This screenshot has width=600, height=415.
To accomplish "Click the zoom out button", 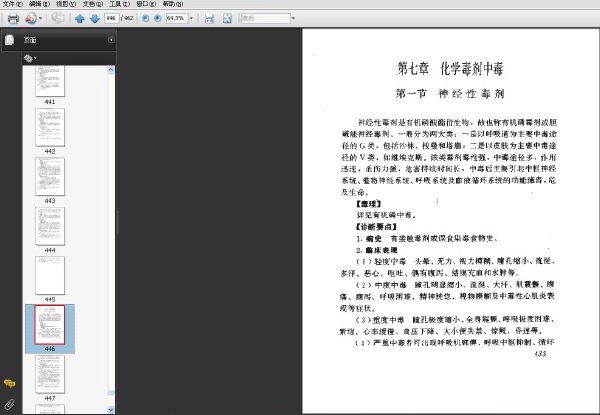I will pyautogui.click(x=145, y=18).
